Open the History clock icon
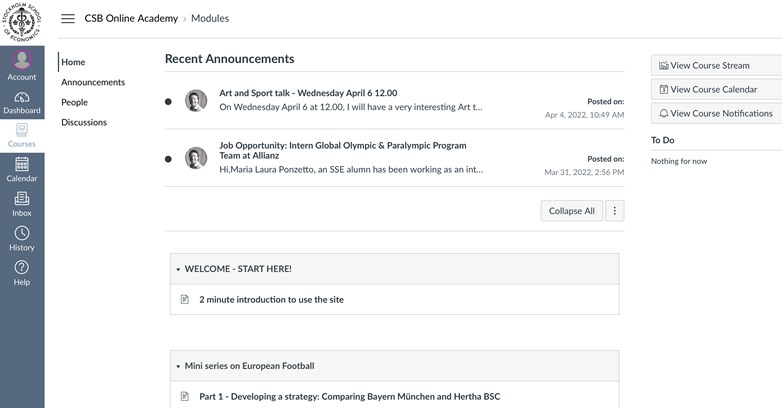The image size is (782, 408). [x=21, y=236]
